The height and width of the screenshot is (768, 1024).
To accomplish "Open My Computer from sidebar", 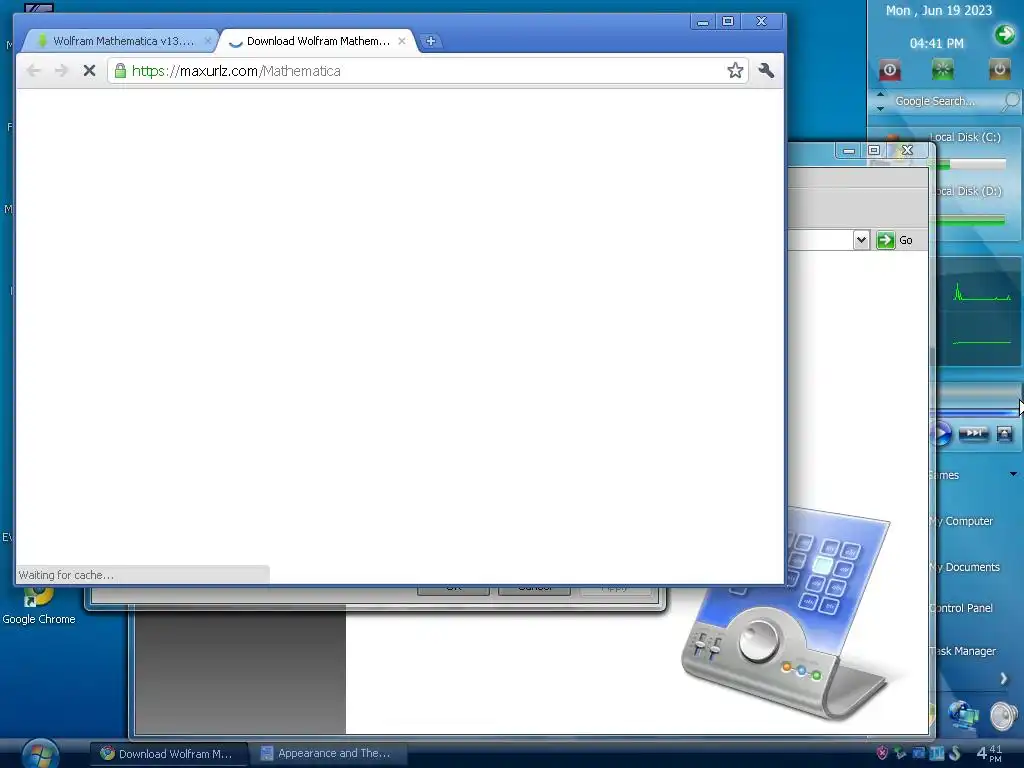I will [x=961, y=521].
